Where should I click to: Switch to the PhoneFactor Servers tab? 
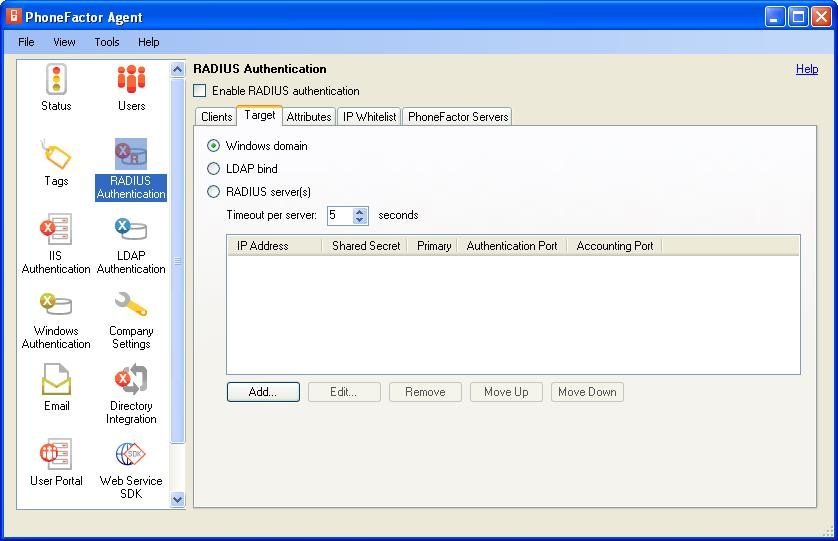(458, 117)
